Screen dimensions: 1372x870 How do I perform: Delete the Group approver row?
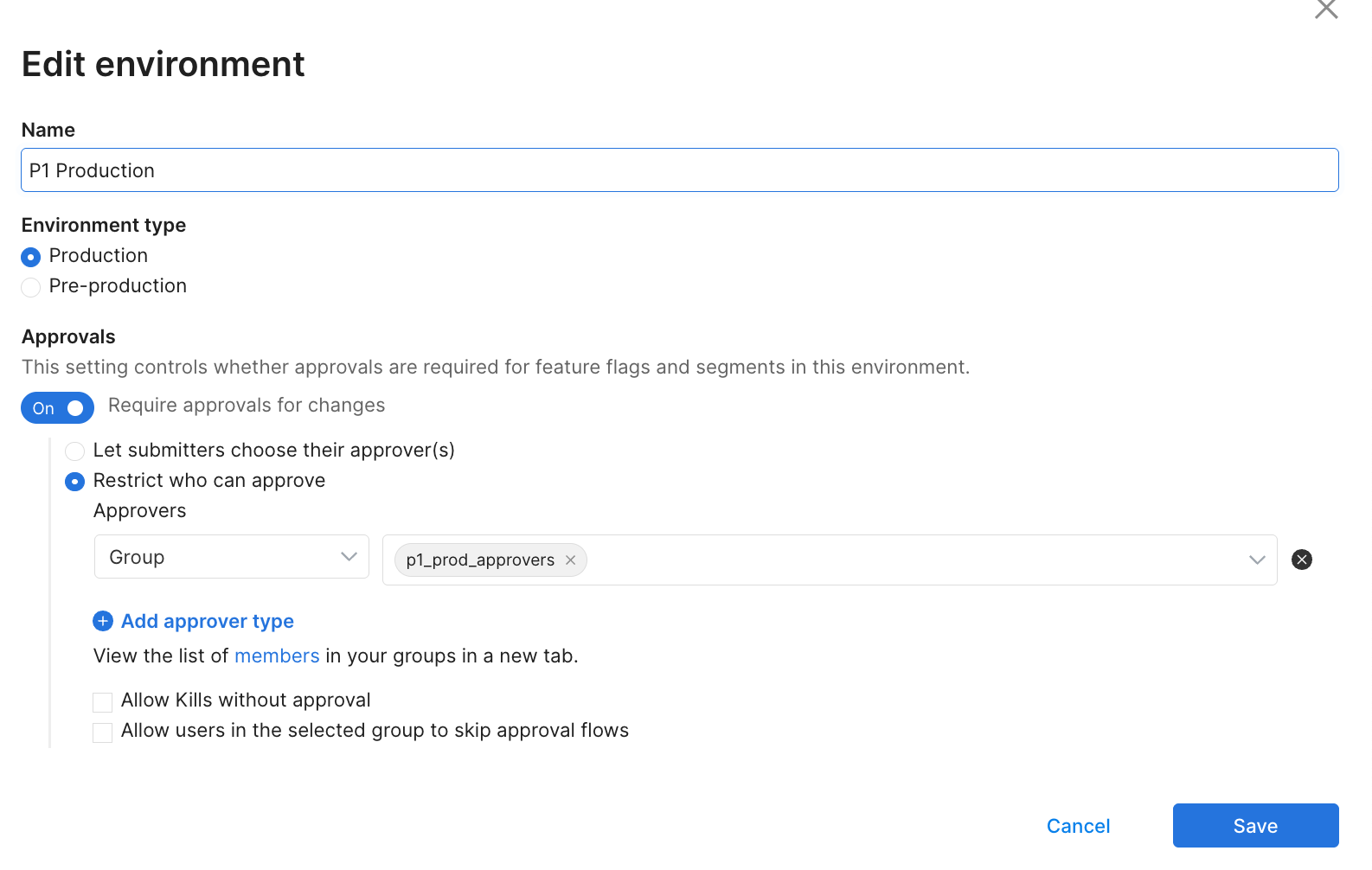click(x=1301, y=560)
